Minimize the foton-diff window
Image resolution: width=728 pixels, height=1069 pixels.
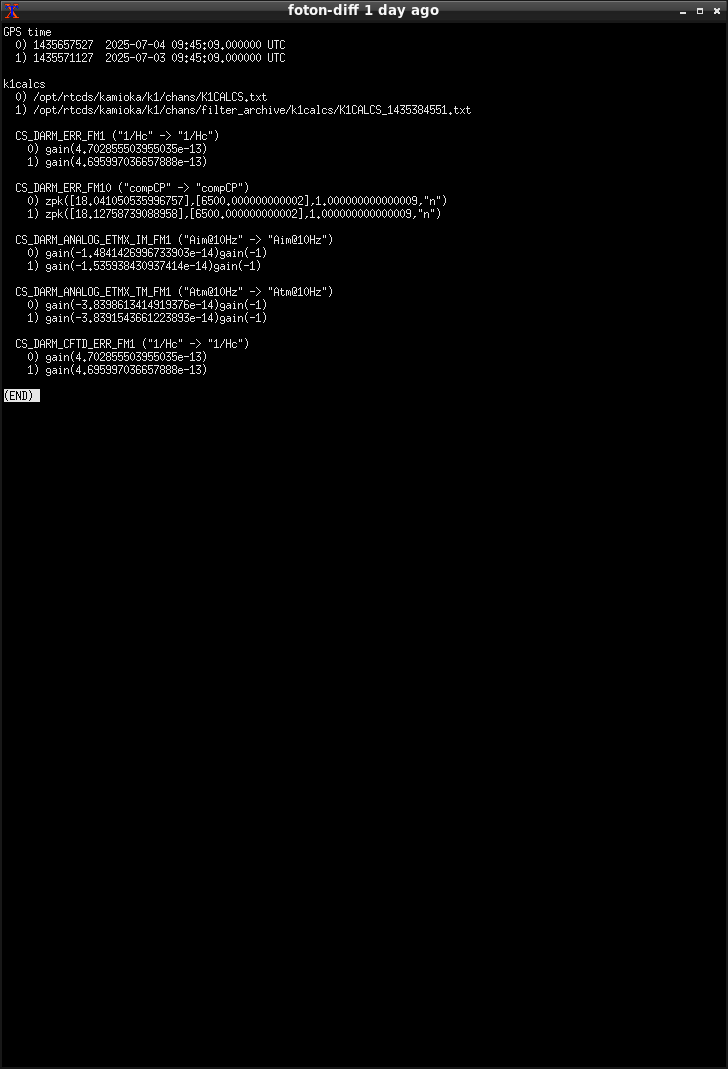(x=683, y=12)
